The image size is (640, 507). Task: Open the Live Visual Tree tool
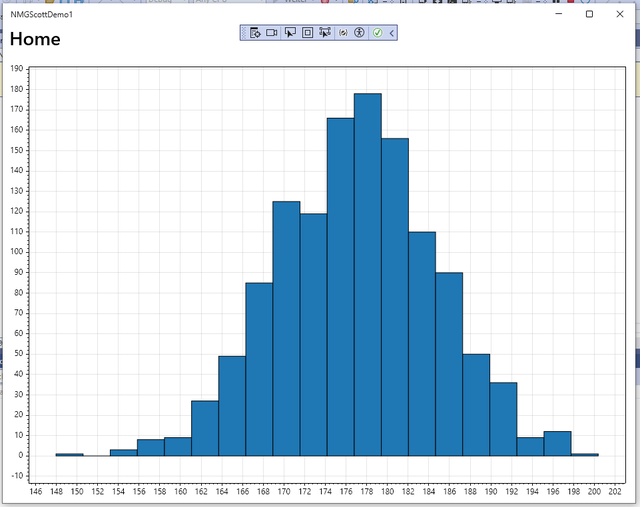click(x=255, y=33)
